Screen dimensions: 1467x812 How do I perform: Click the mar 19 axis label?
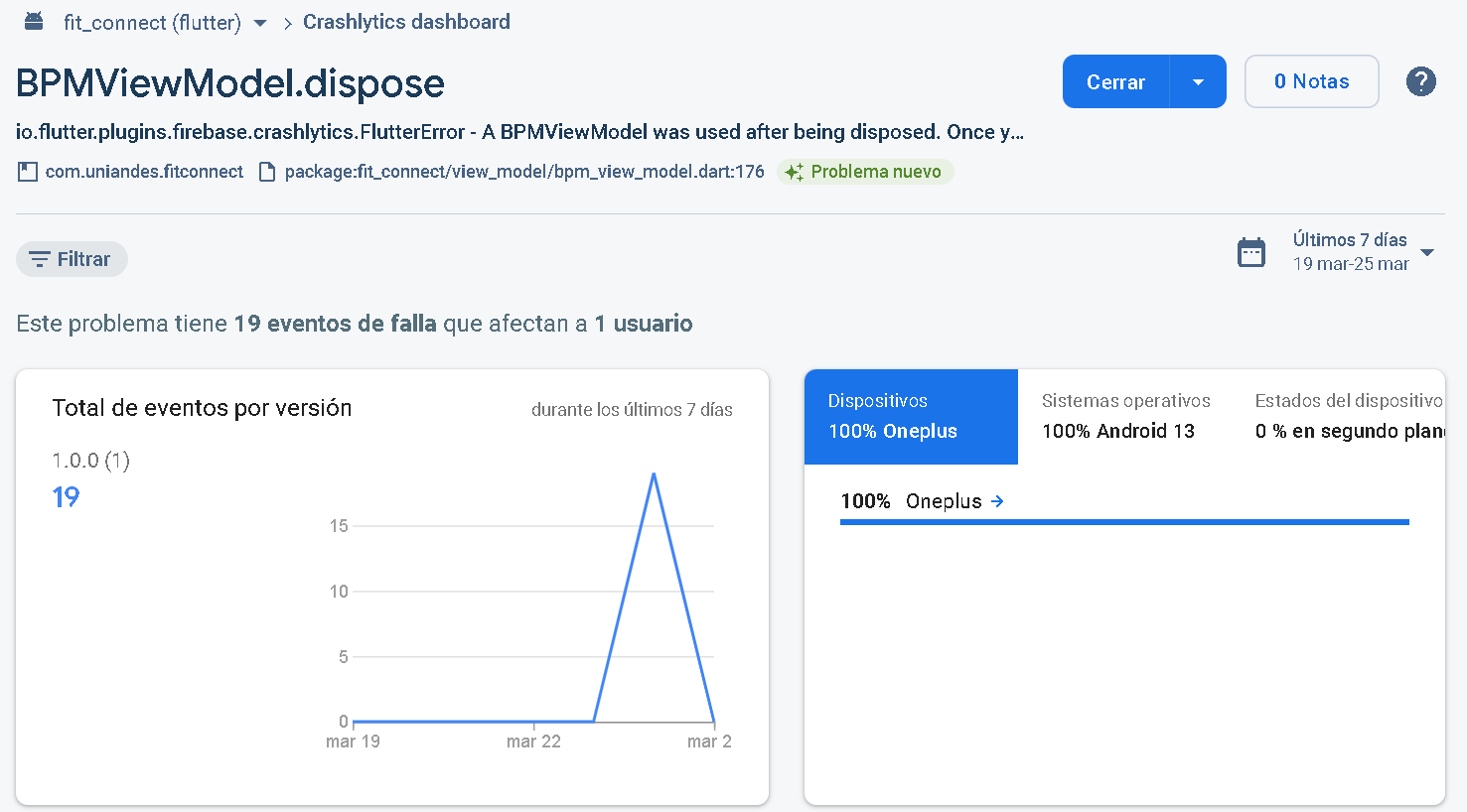click(x=353, y=742)
